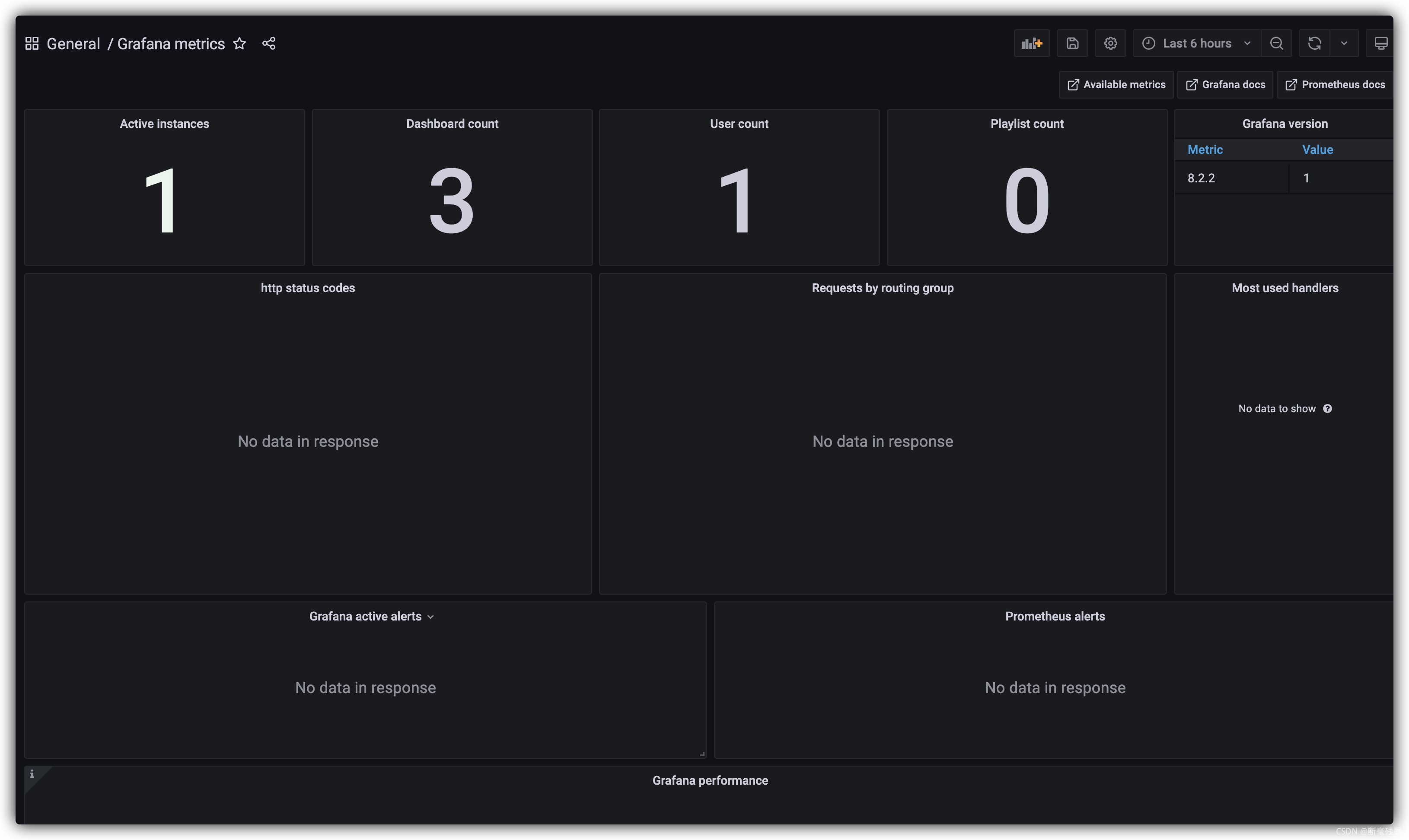Refresh the dashboard
Screen dimensions: 1409x840
[1314, 43]
